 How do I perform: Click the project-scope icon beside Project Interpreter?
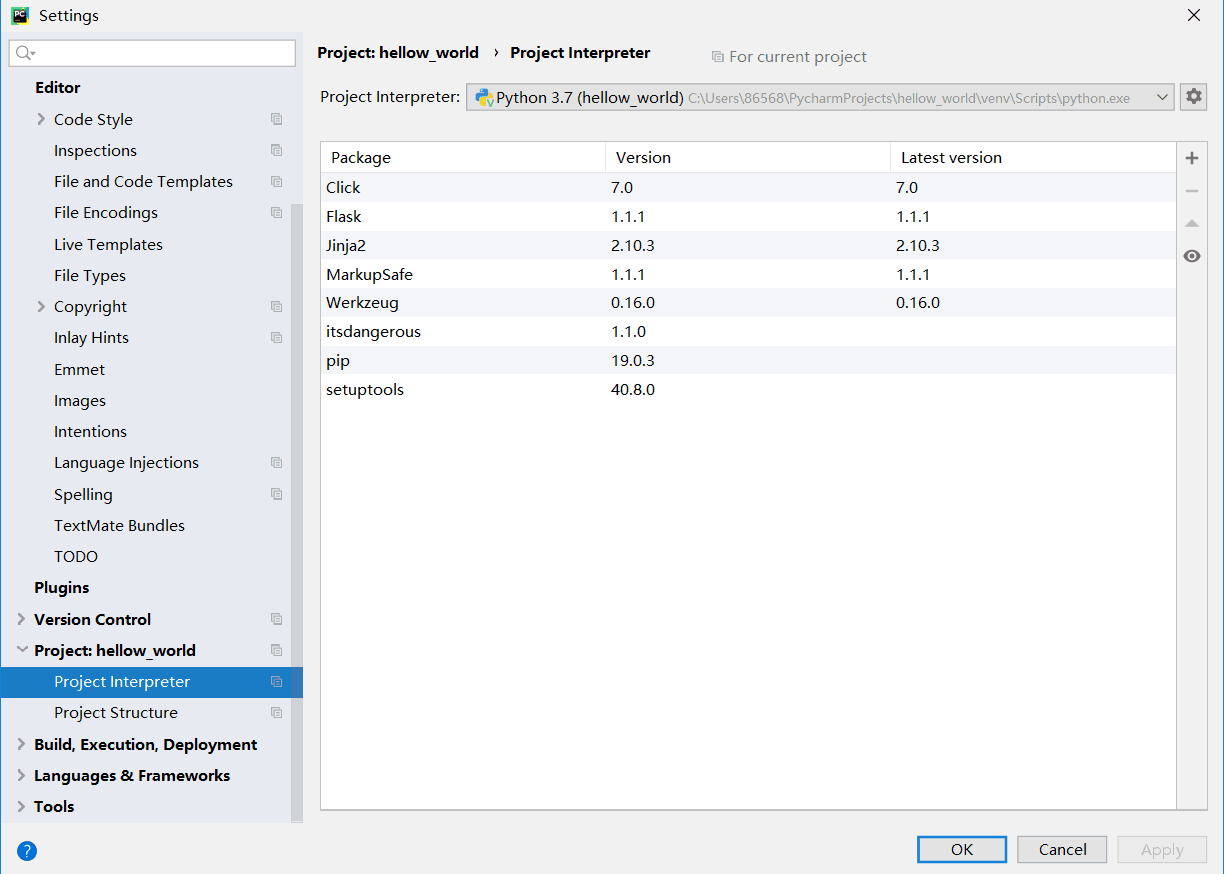click(x=277, y=681)
